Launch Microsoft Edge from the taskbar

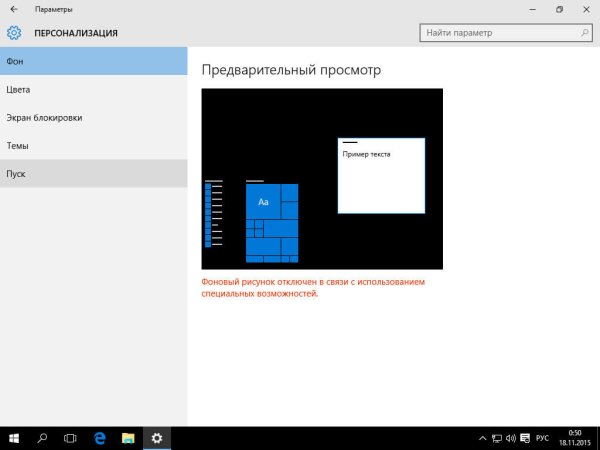[100, 438]
